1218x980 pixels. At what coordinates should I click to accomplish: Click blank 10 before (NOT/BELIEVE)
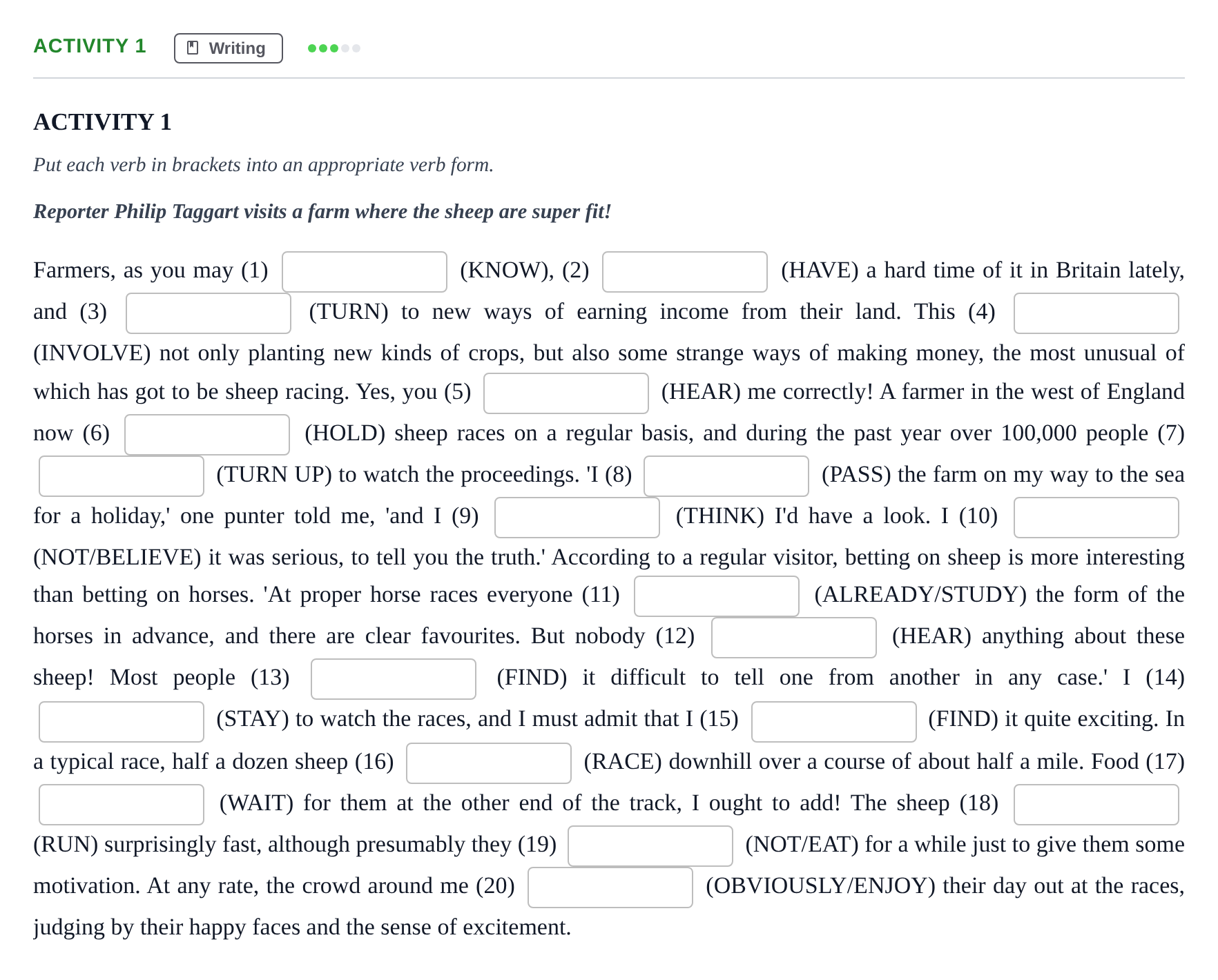(1096, 518)
